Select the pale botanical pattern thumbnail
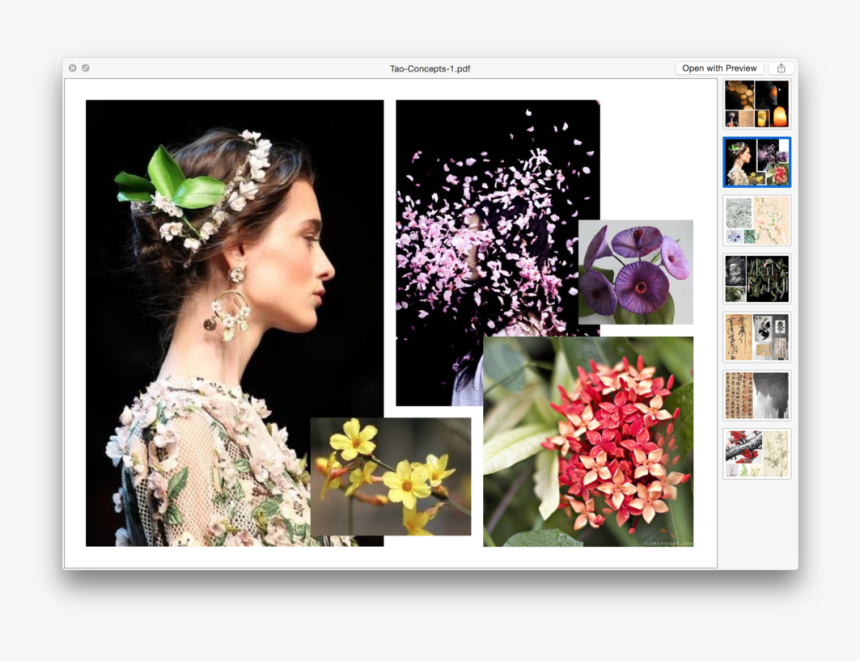Screen dimensions: 860x661 tap(757, 221)
